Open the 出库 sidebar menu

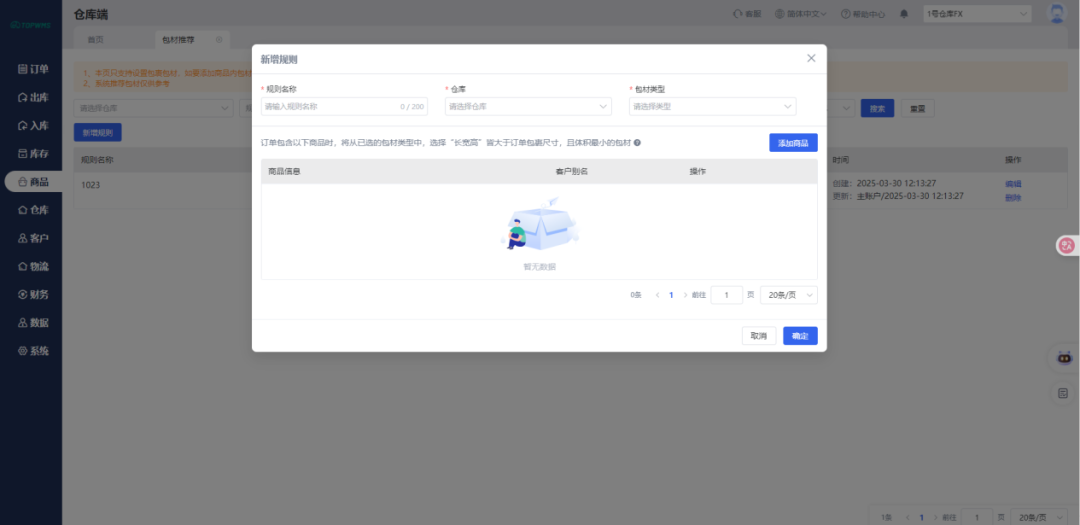tap(33, 97)
